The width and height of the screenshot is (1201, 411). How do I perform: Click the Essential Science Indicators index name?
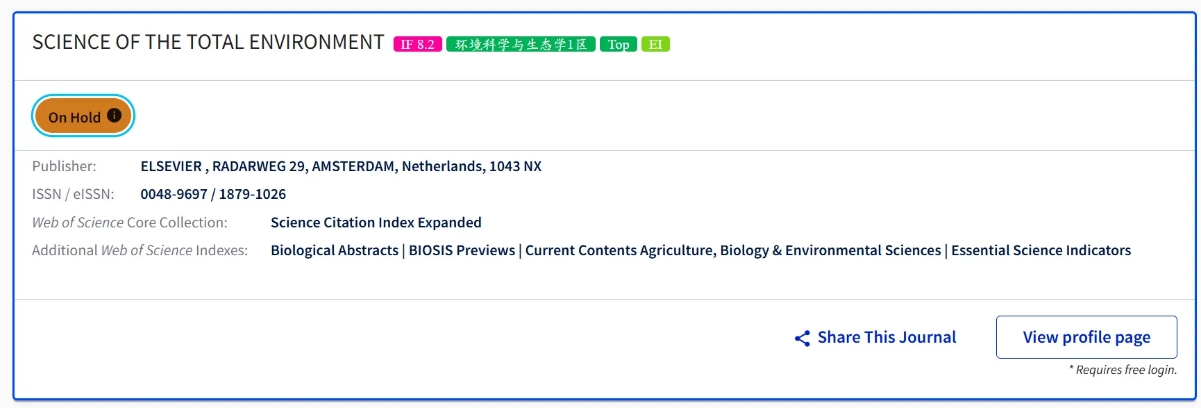1041,250
